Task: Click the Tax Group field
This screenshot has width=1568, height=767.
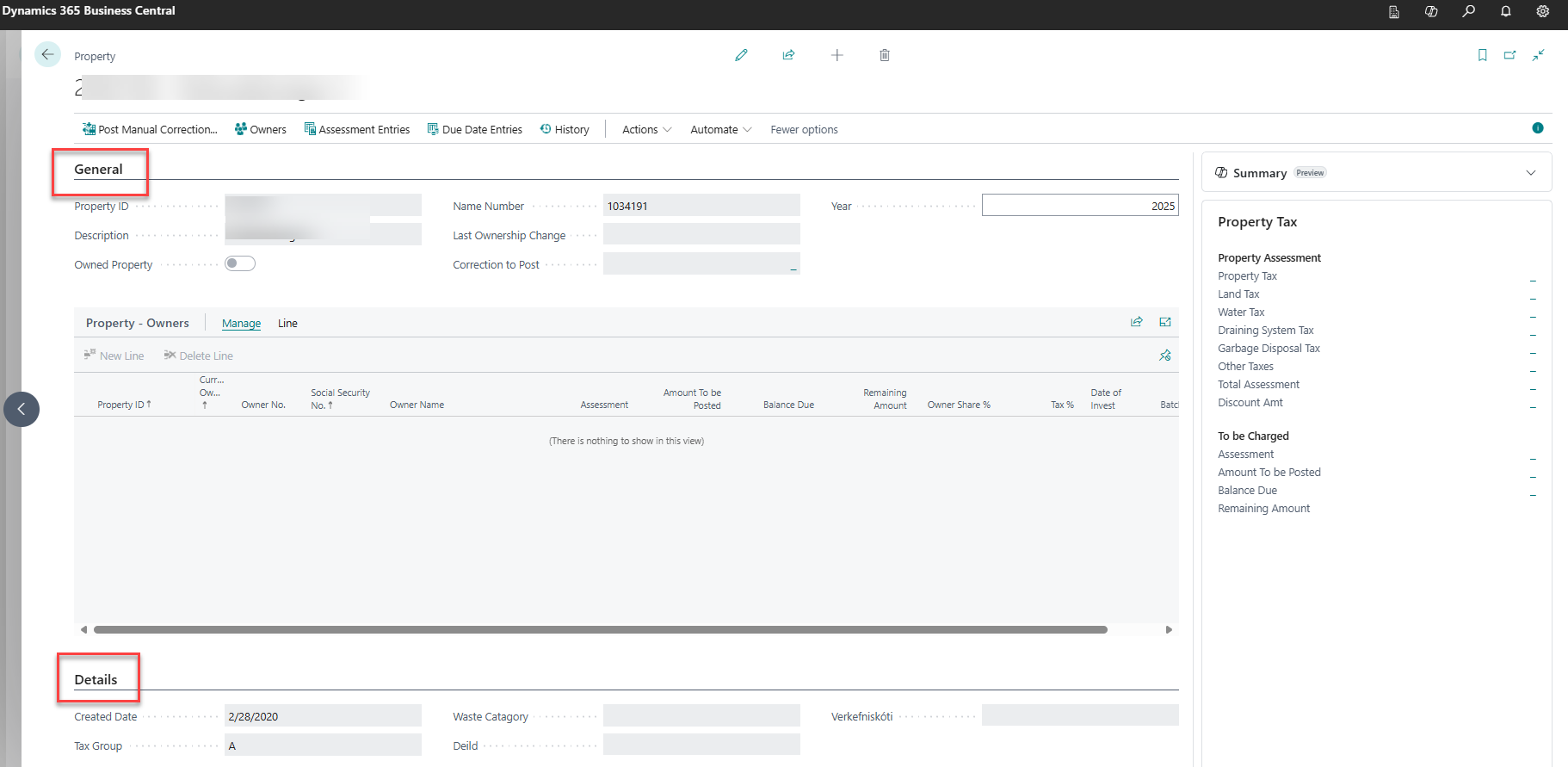Action: [323, 745]
